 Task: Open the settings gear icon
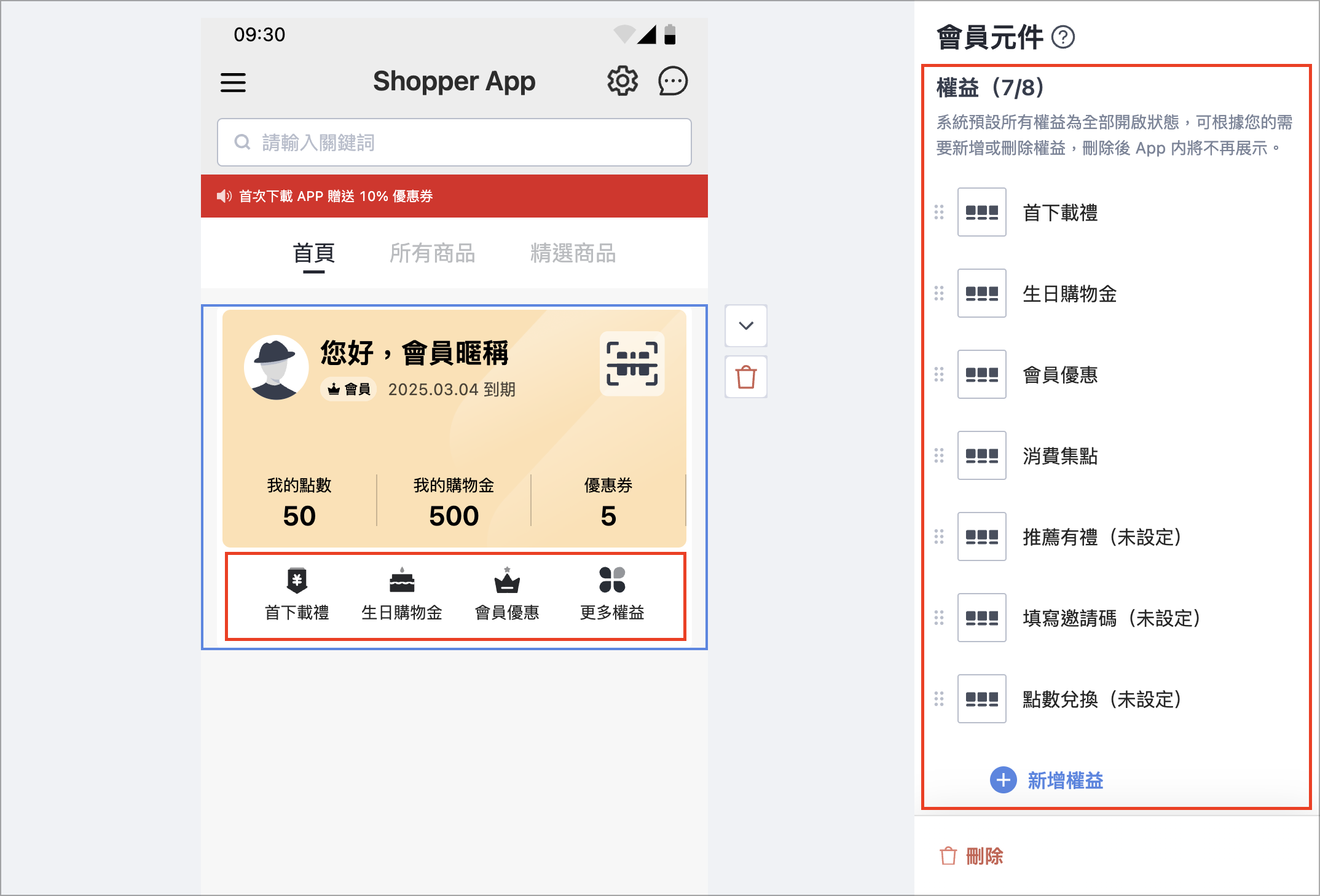pyautogui.click(x=623, y=81)
